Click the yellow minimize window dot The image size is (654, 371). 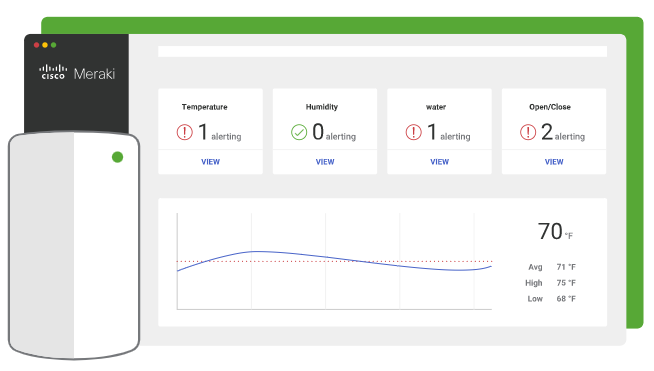pos(45,45)
